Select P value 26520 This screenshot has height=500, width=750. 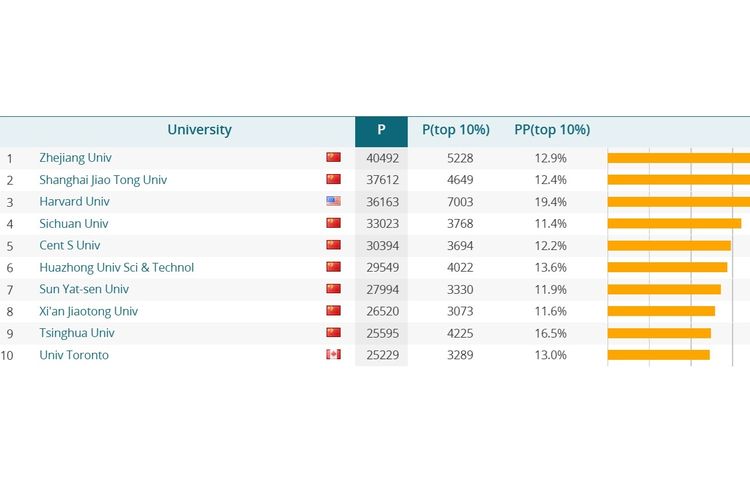383,311
